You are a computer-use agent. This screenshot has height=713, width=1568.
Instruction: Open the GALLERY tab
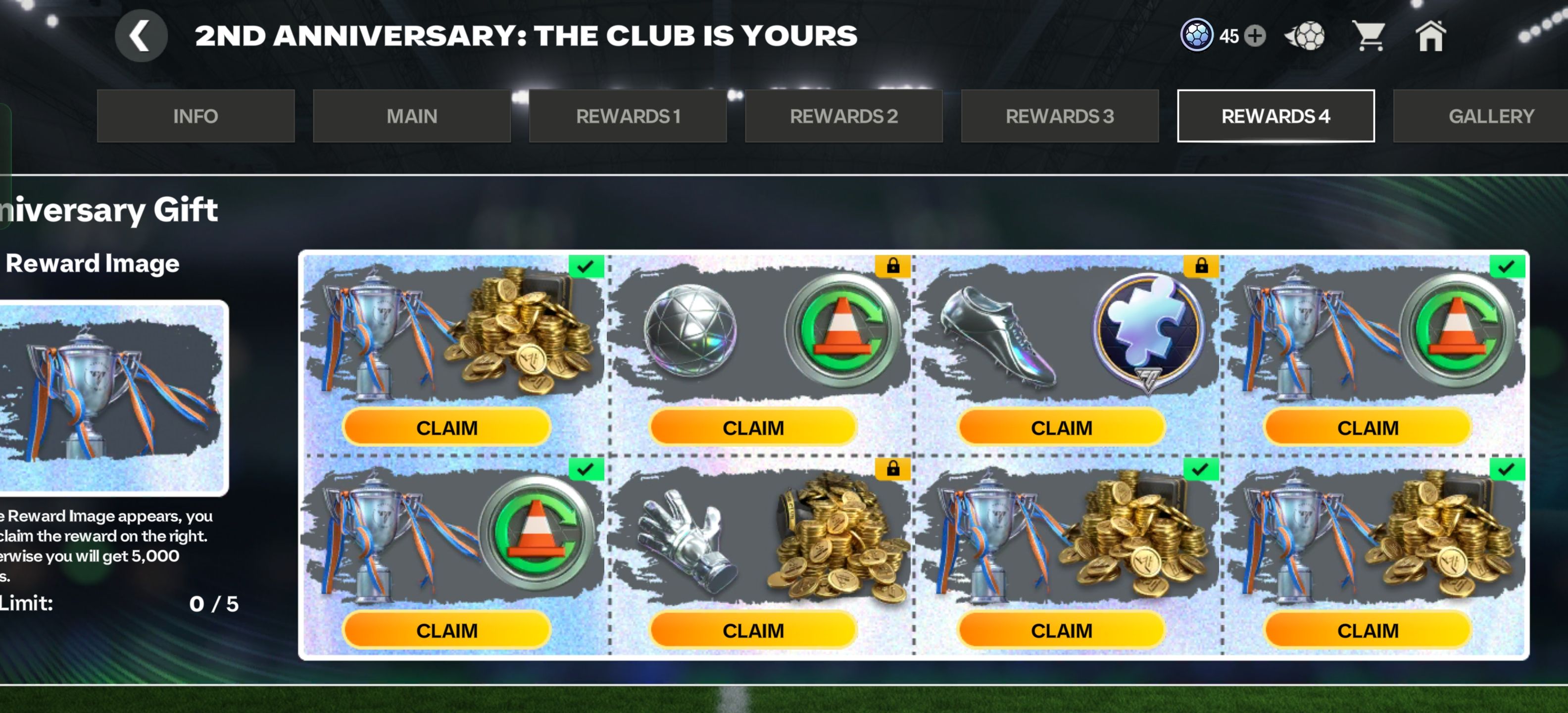click(1481, 116)
